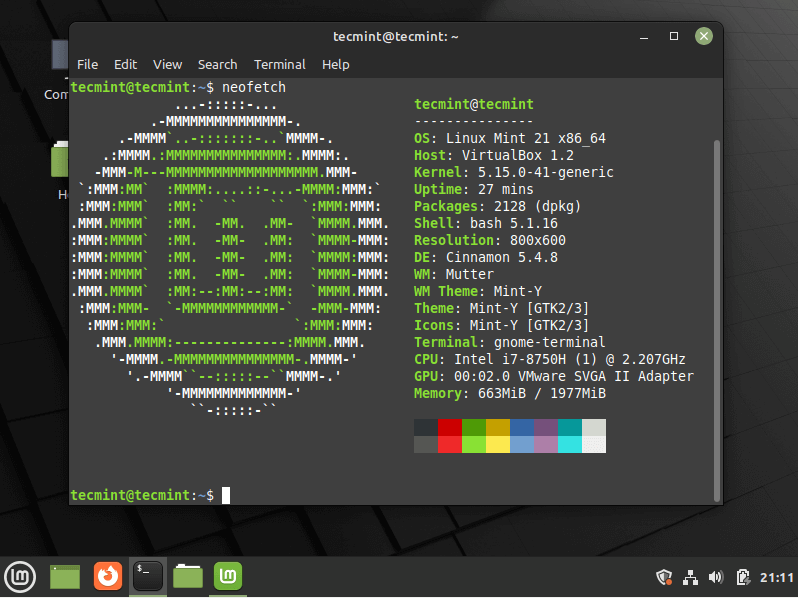798x598 pixels.
Task: Open the volume speaker tray icon
Action: click(x=716, y=577)
